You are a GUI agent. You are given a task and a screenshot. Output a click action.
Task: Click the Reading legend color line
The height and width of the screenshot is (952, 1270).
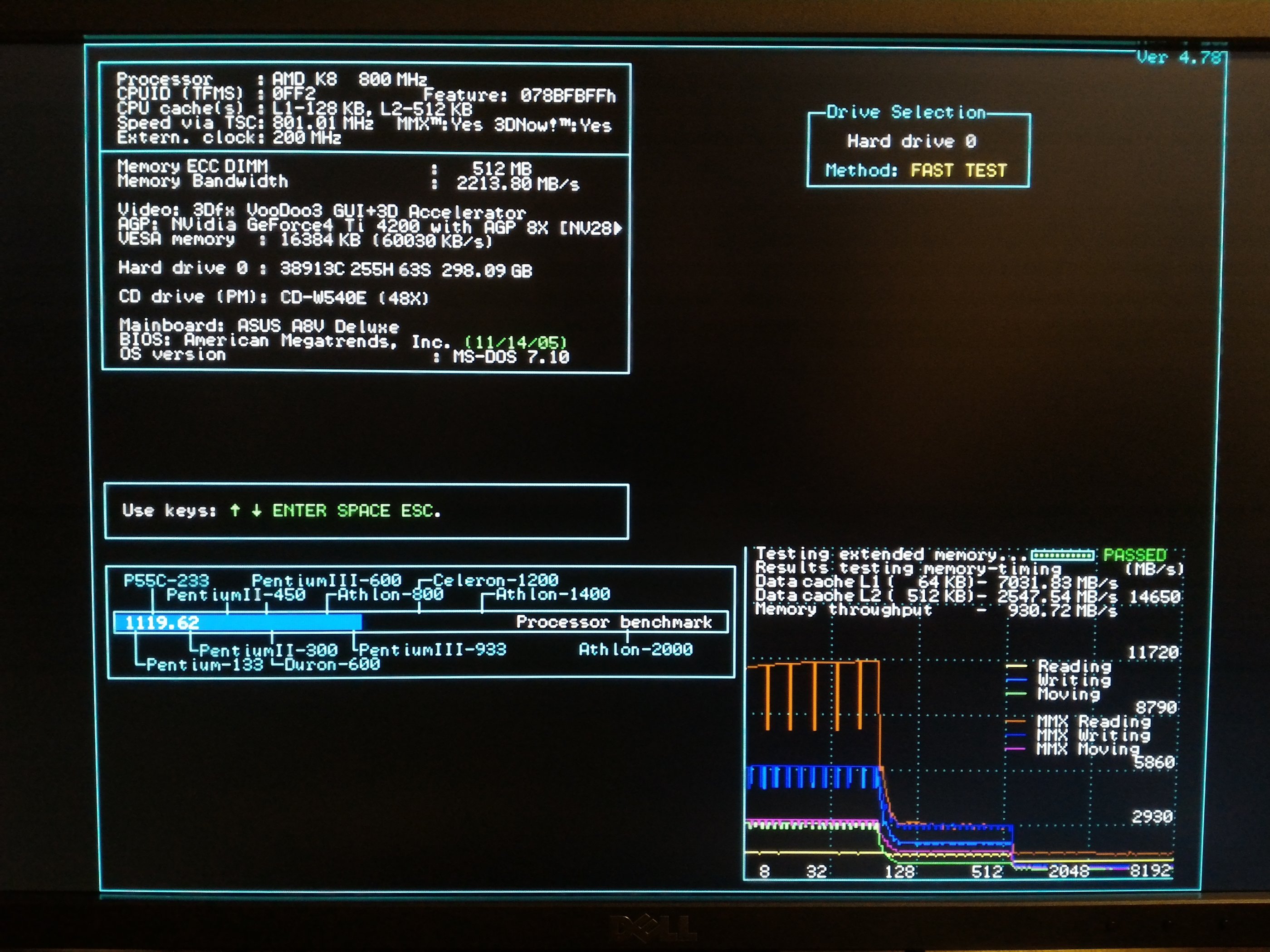click(x=1016, y=666)
